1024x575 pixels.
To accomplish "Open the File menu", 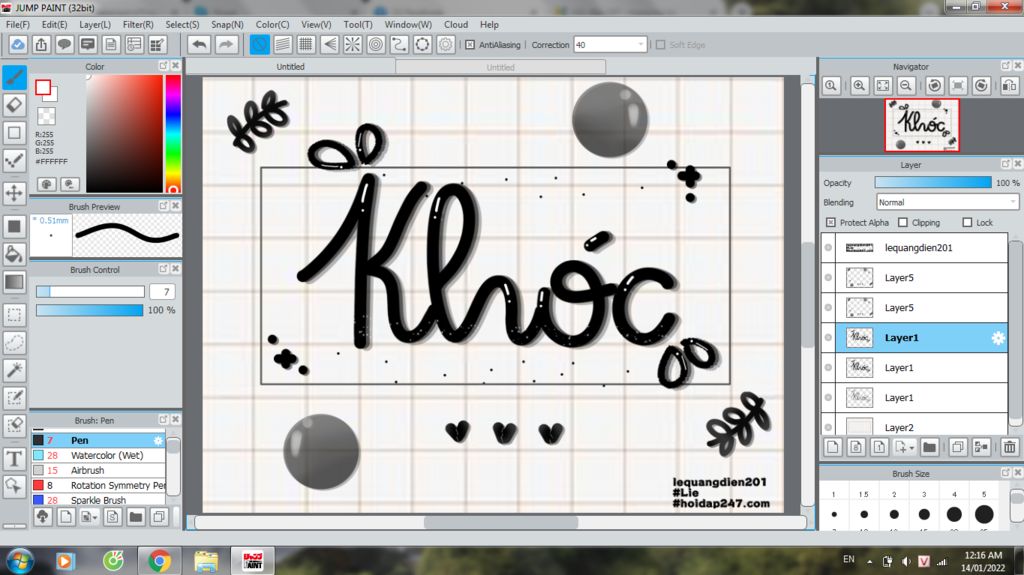I will (x=18, y=24).
